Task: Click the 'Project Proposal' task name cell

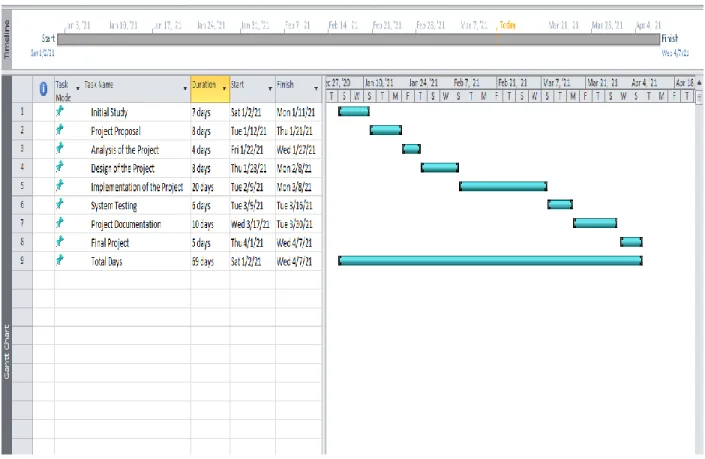Action: coord(122,131)
